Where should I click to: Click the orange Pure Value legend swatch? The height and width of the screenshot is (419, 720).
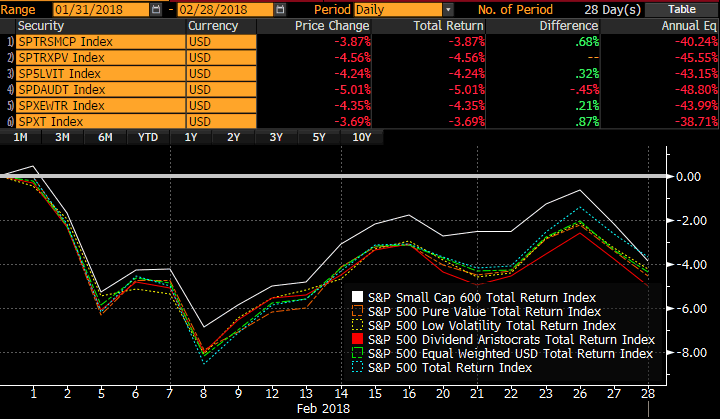pyautogui.click(x=357, y=311)
